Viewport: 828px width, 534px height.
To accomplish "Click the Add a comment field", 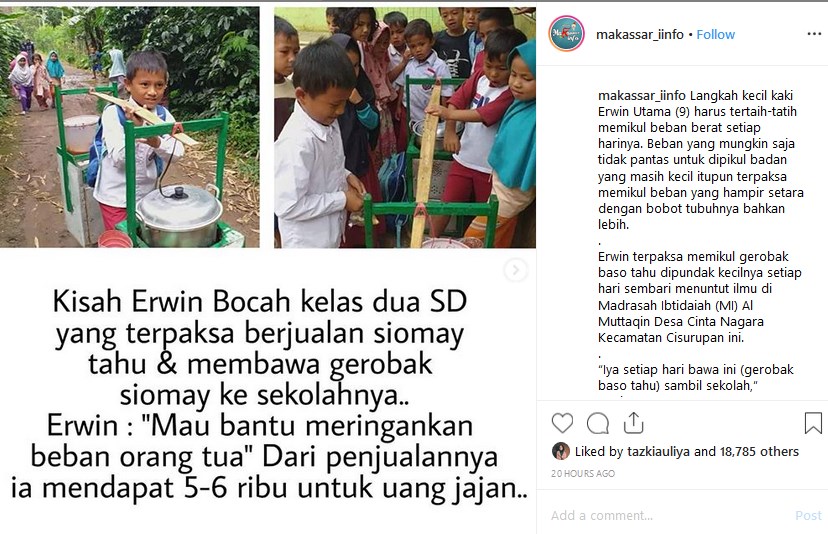I will pyautogui.click(x=668, y=515).
